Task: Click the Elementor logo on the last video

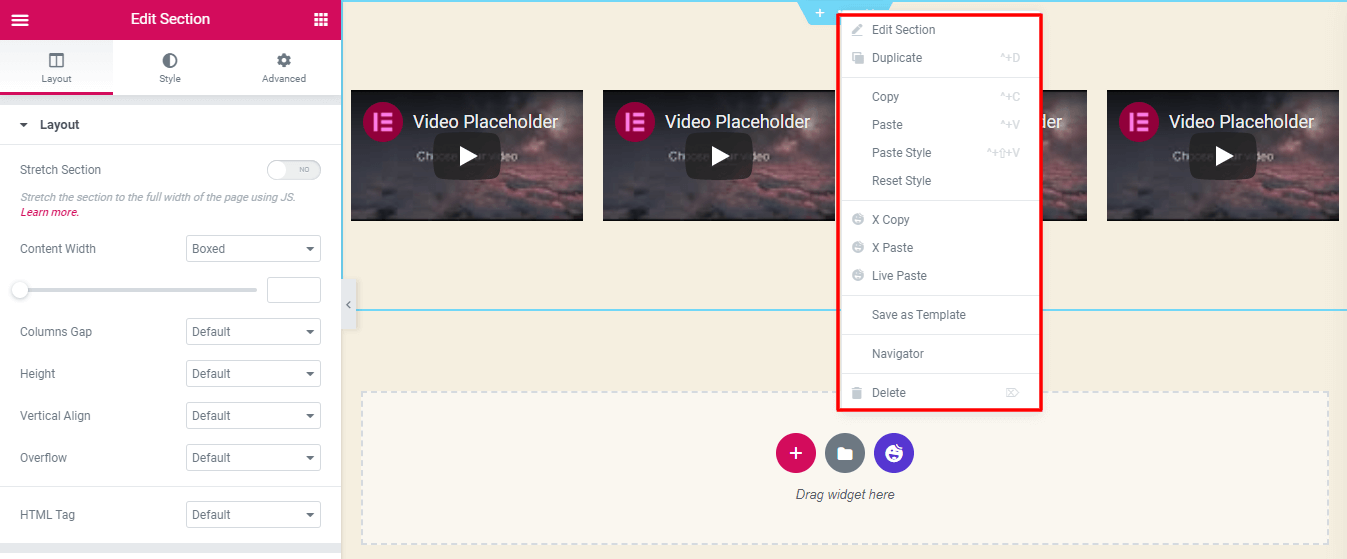Action: point(1139,122)
